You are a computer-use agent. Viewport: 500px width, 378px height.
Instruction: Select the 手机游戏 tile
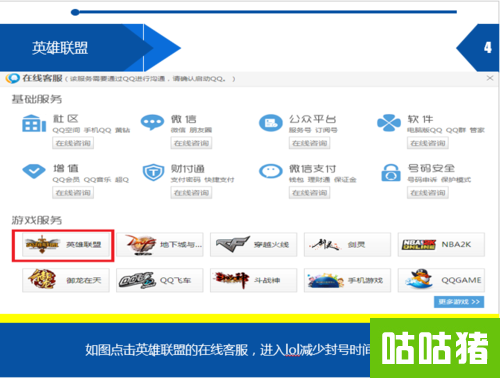pos(347,280)
